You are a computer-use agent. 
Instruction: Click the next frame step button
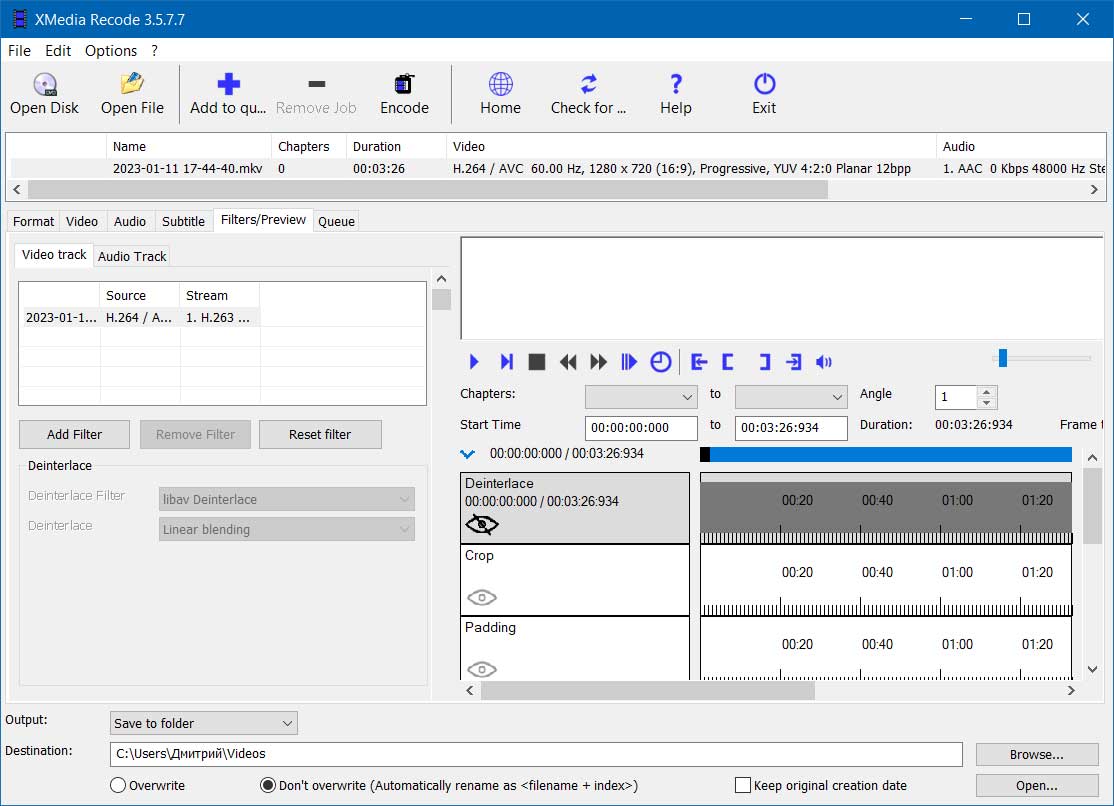507,362
